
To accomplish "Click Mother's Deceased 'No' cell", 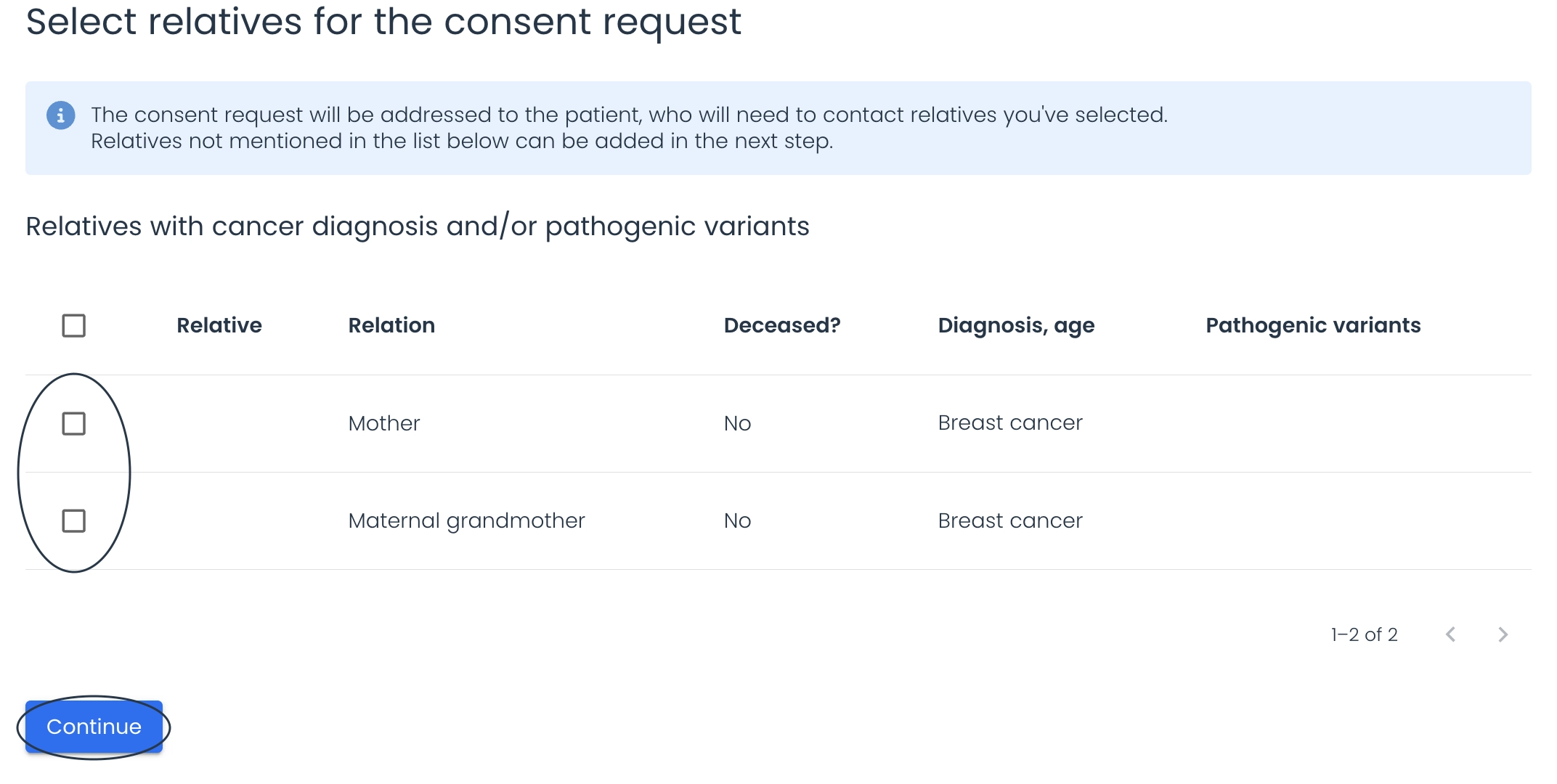I will [x=737, y=423].
